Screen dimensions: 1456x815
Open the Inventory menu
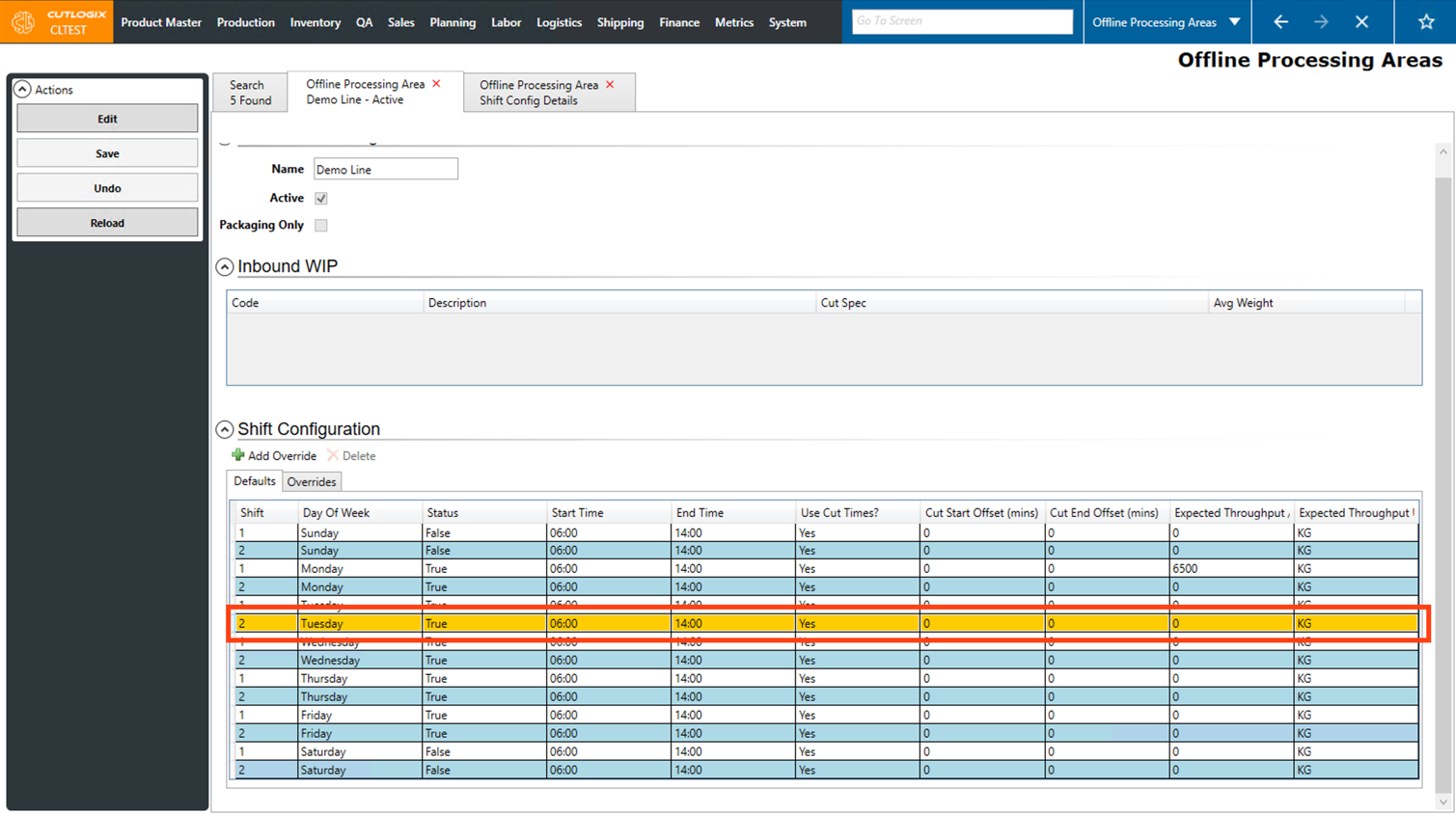[315, 22]
